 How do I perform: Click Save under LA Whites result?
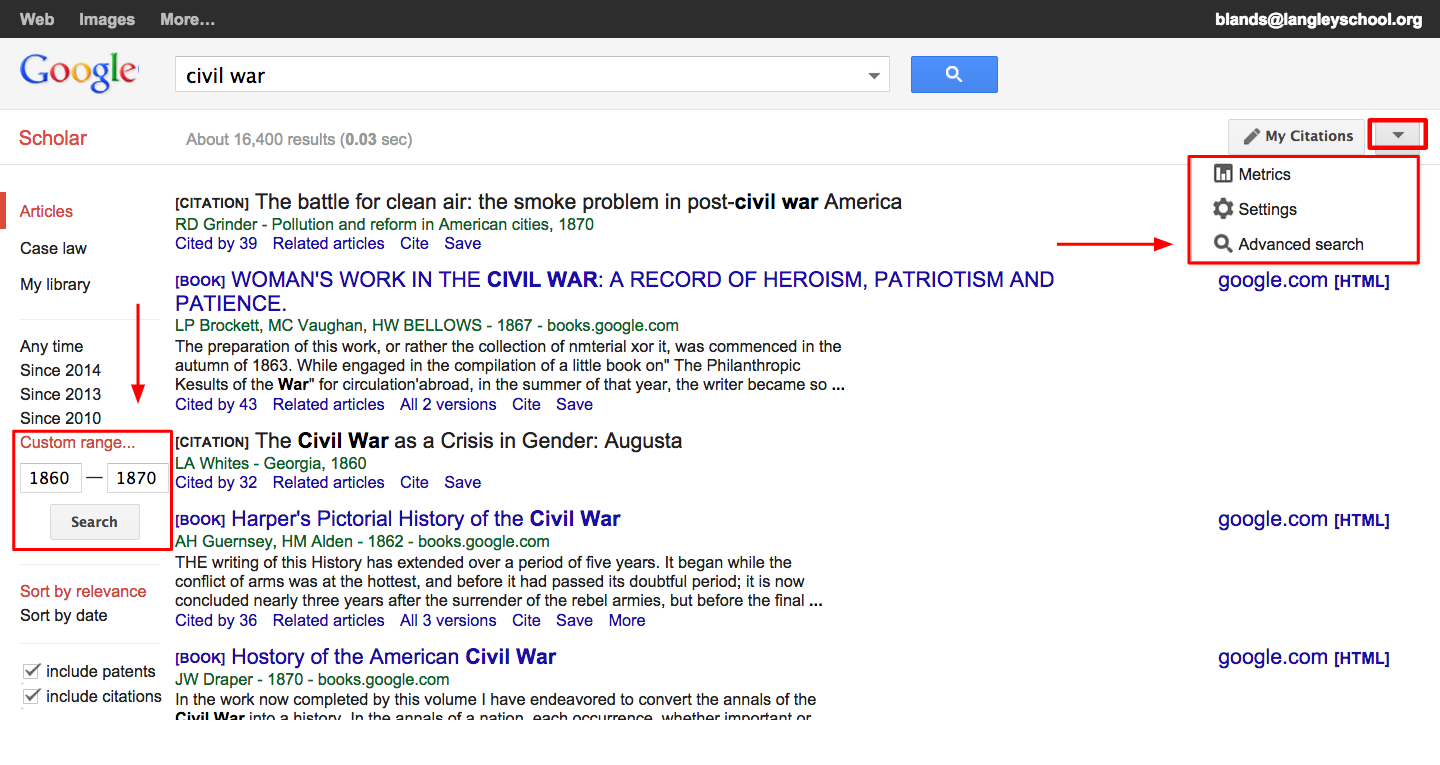click(462, 482)
